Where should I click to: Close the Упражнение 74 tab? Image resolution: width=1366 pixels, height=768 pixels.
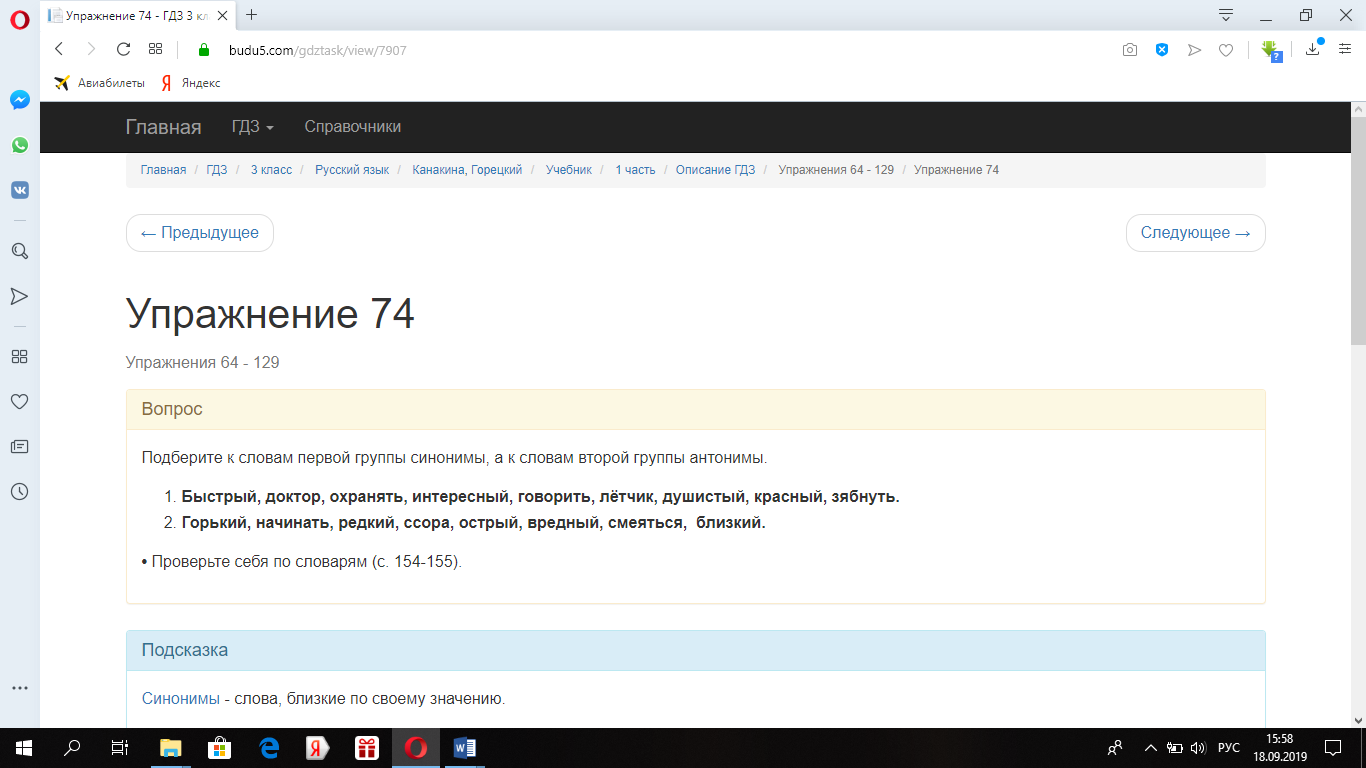pos(223,15)
